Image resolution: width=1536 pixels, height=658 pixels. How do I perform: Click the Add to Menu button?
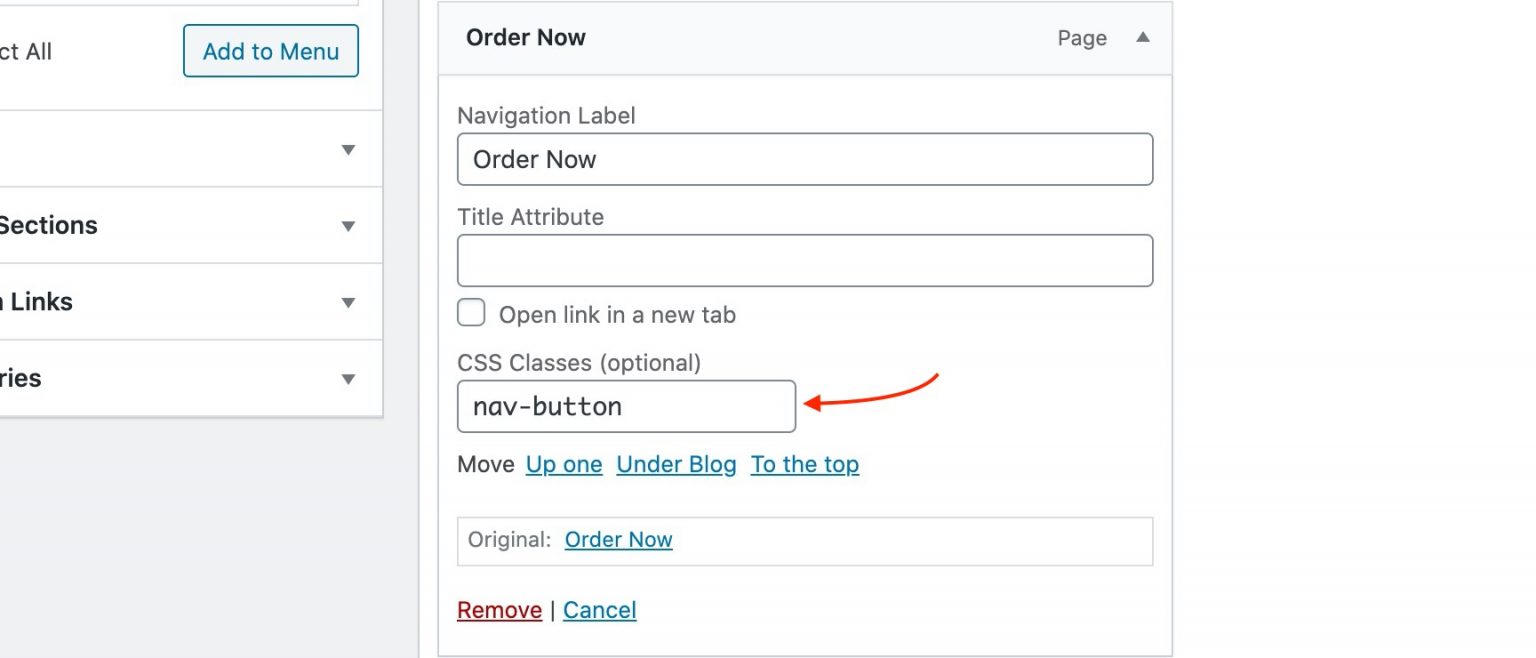point(270,51)
